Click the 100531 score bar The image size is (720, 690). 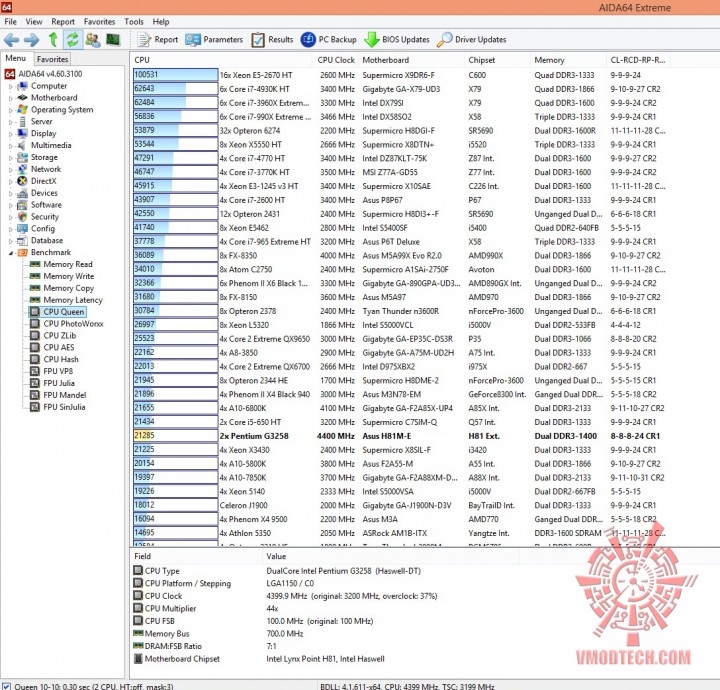(175, 75)
